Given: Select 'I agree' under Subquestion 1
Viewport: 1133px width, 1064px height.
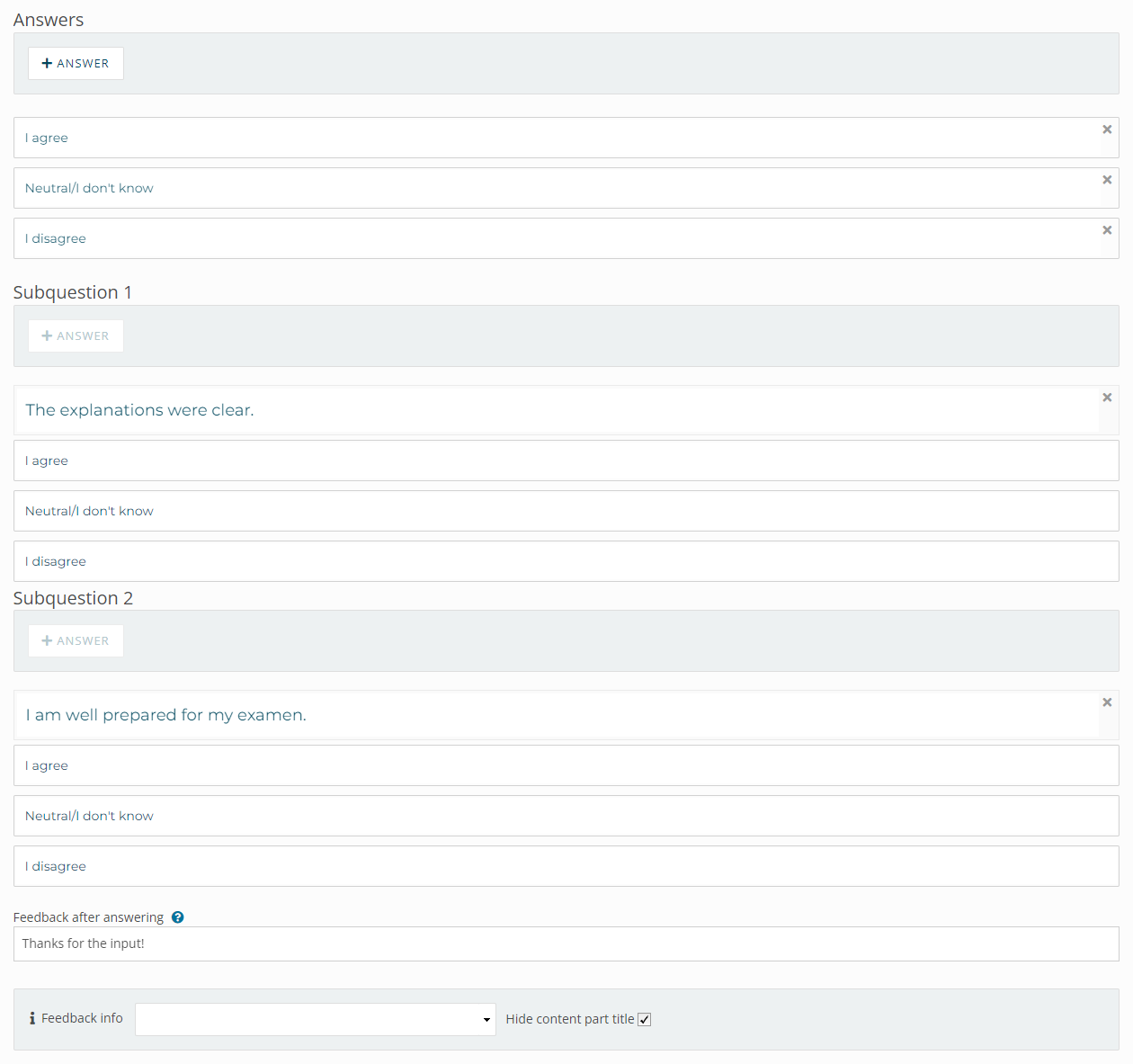Looking at the screenshot, I should click(x=566, y=460).
